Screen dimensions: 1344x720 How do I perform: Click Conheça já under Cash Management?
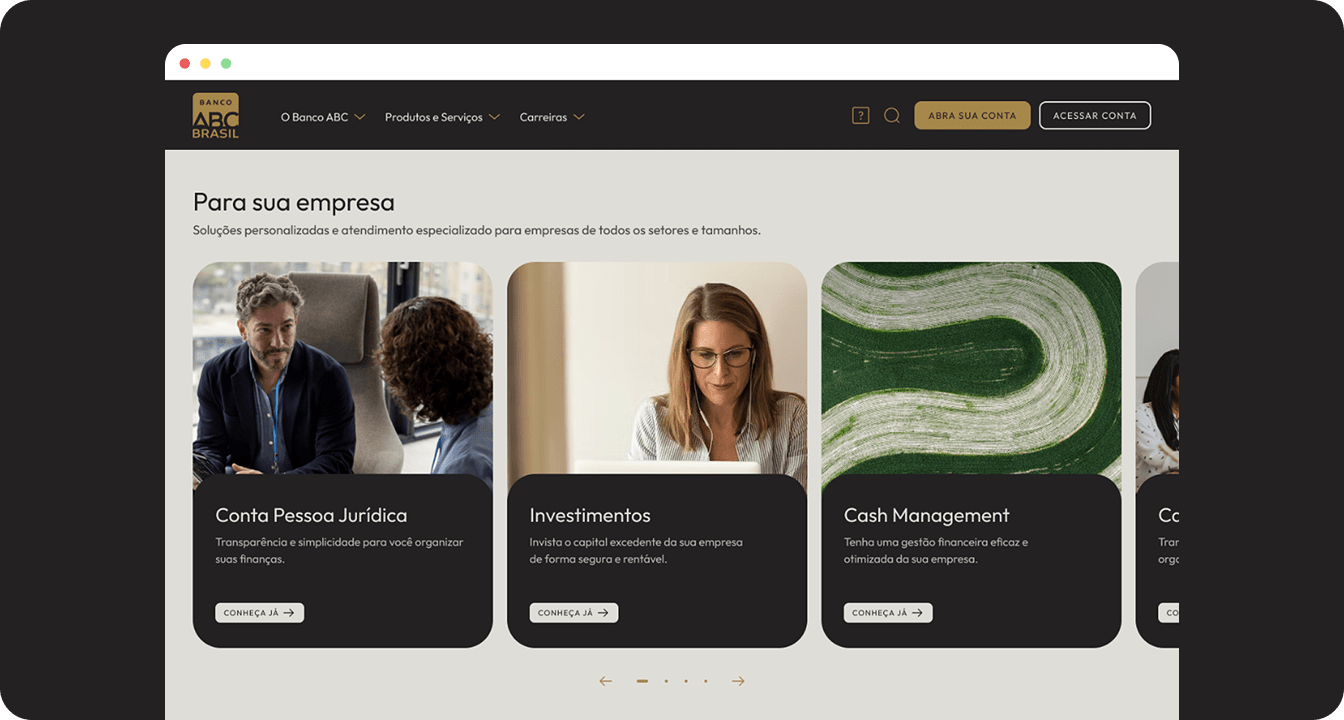[x=888, y=613]
